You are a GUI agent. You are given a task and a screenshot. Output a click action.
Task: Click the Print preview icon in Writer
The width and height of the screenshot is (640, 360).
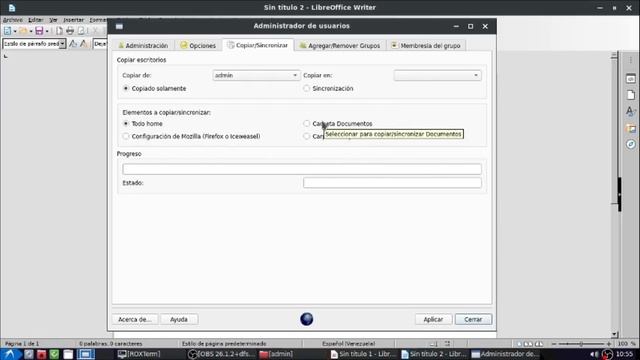tap(81, 31)
